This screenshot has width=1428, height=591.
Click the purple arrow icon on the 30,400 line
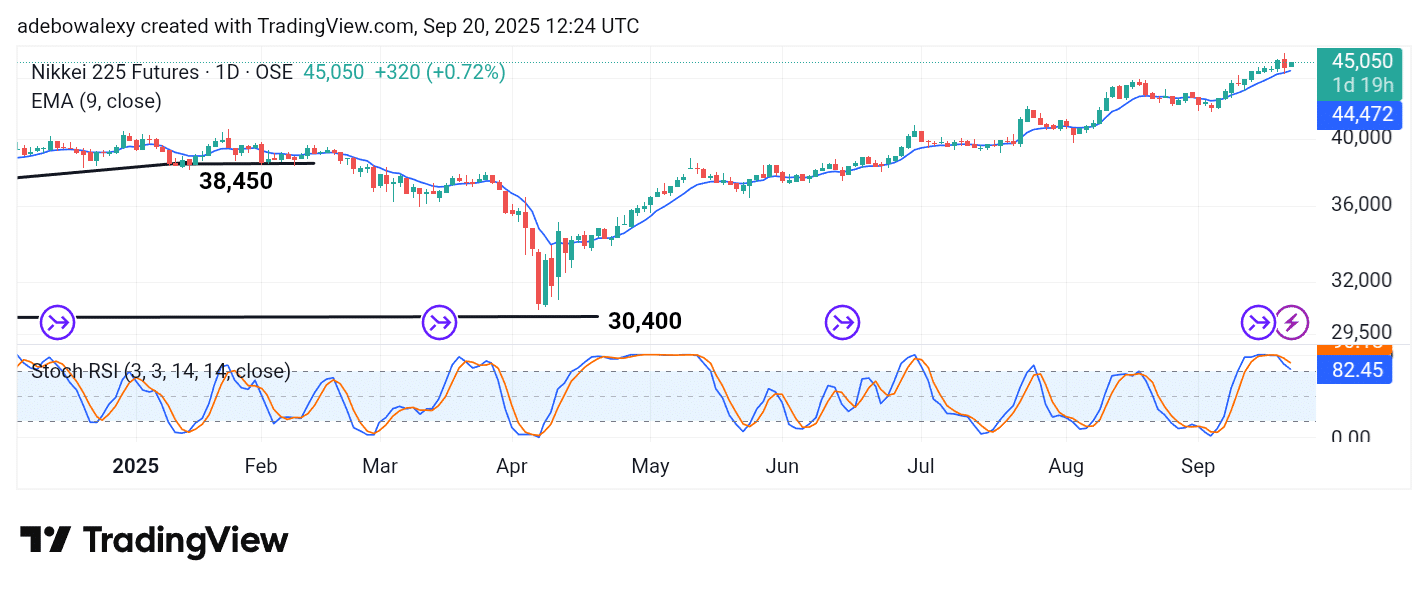(x=438, y=322)
